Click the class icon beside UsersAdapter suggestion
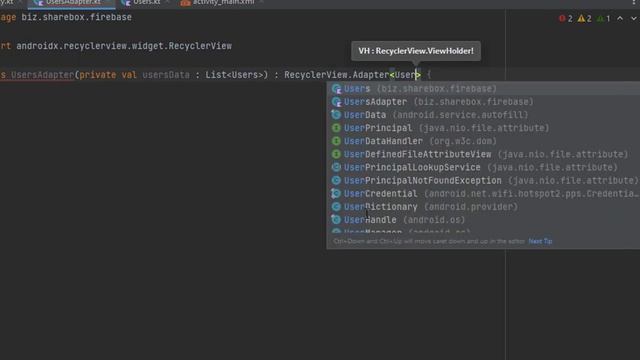 tap(336, 102)
